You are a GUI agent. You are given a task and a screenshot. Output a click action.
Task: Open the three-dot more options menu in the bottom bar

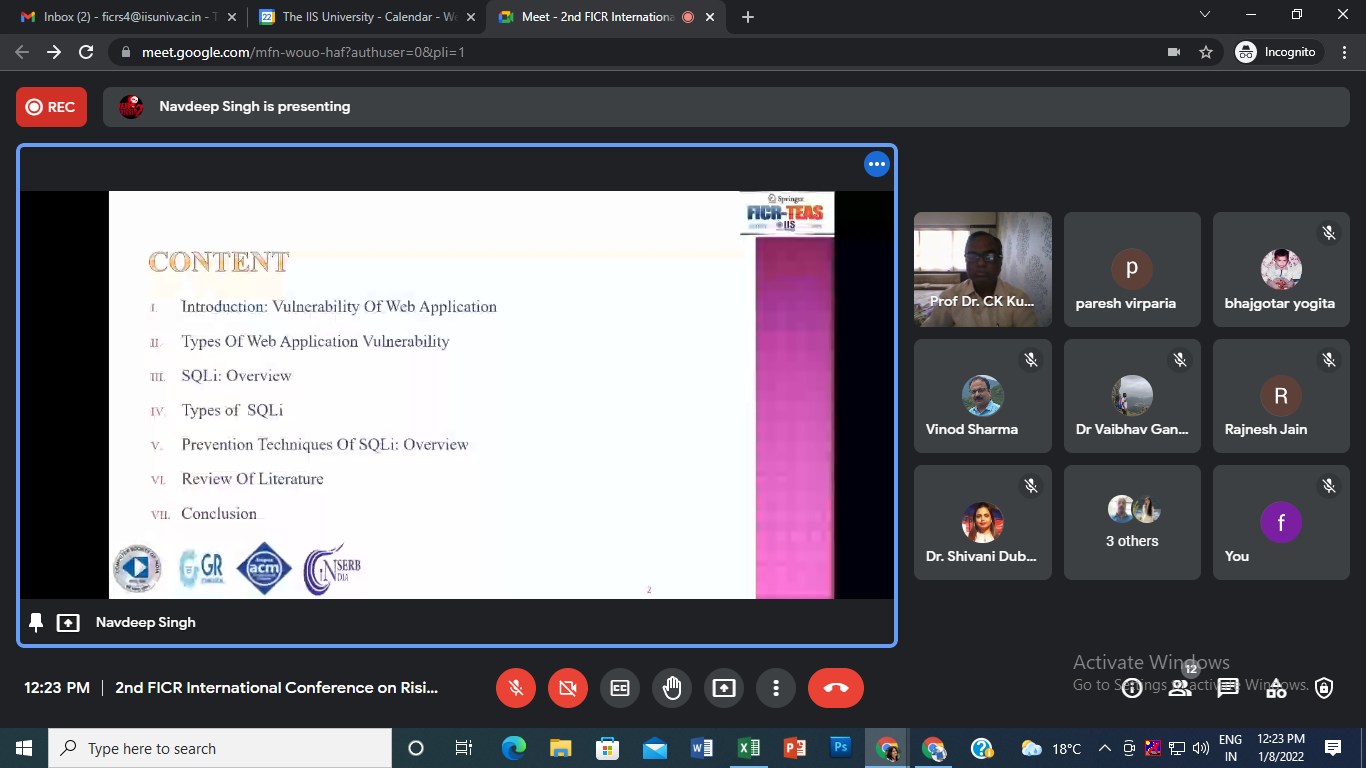[x=776, y=688]
